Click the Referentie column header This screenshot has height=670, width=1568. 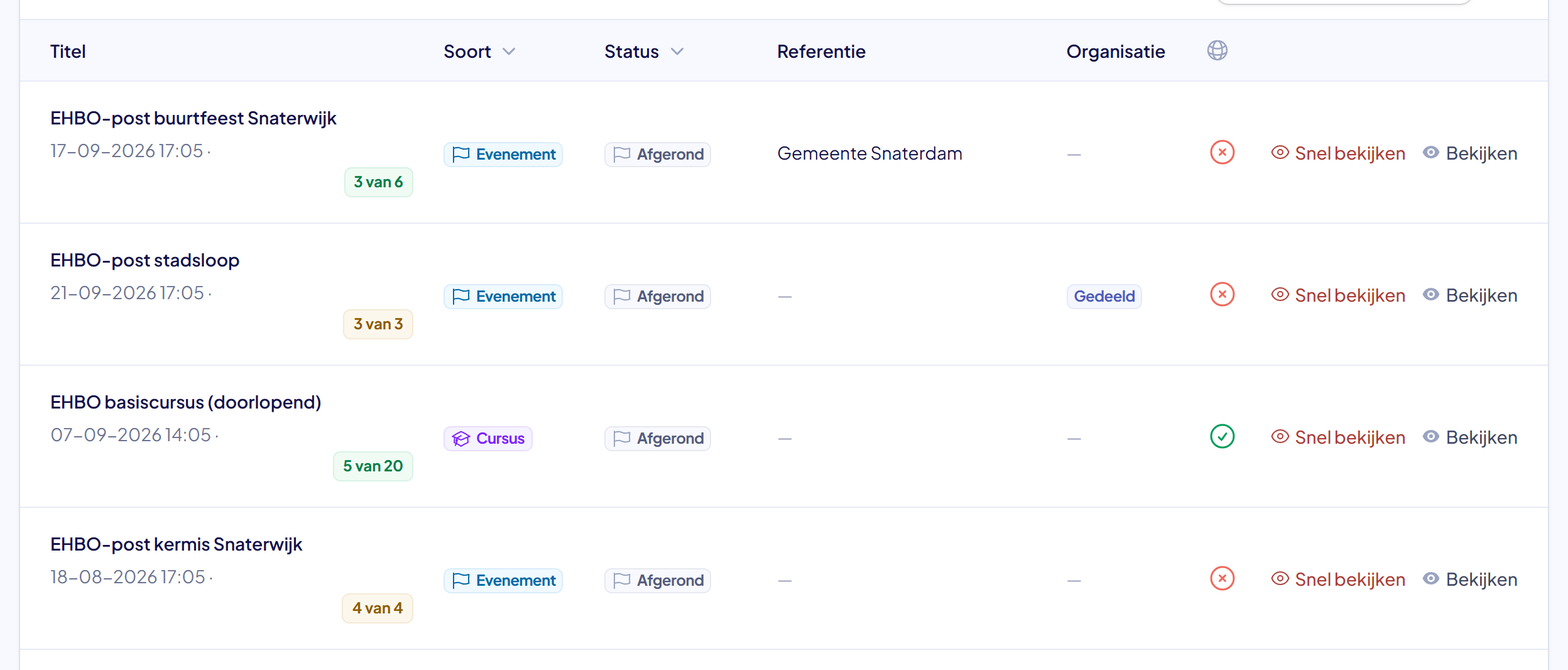[x=822, y=52]
